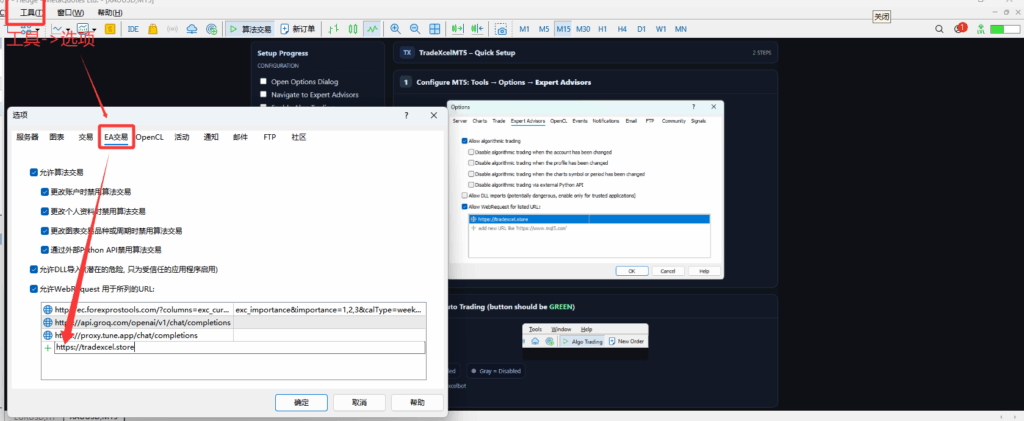Viewport: 1024px width, 421px height.
Task: Click the zoom out magnifier icon
Action: pyautogui.click(x=415, y=29)
